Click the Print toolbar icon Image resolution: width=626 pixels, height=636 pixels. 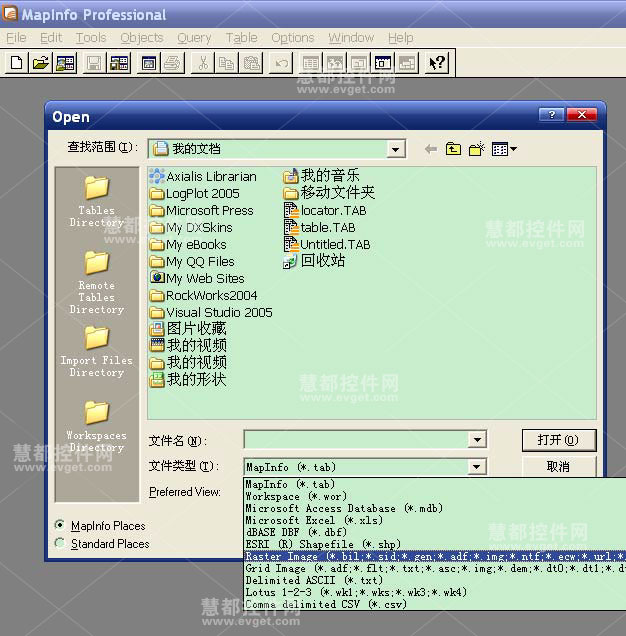click(172, 62)
